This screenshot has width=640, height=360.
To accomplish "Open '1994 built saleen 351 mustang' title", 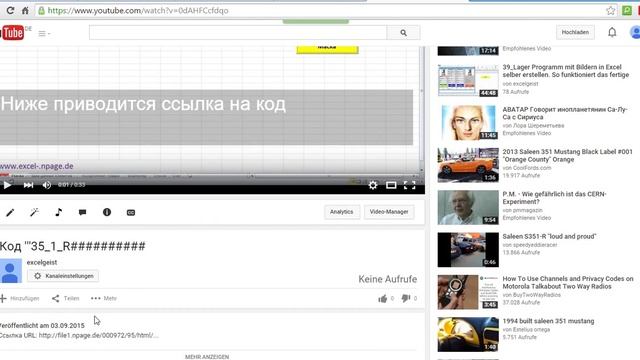I will [x=548, y=321].
